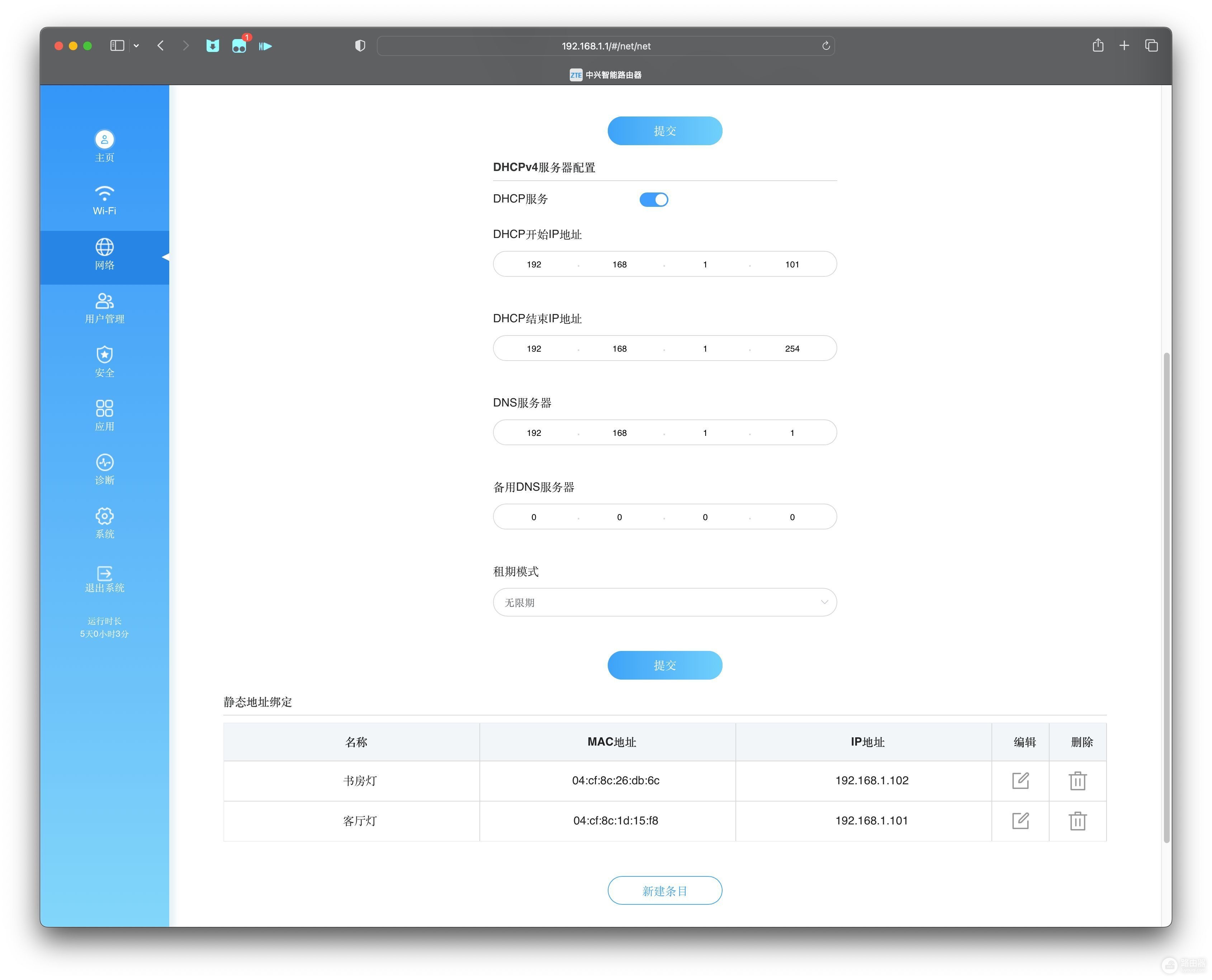This screenshot has height=980, width=1212.
Task: Expand the 租期模式 dropdown showing 无限期
Action: coord(665,602)
